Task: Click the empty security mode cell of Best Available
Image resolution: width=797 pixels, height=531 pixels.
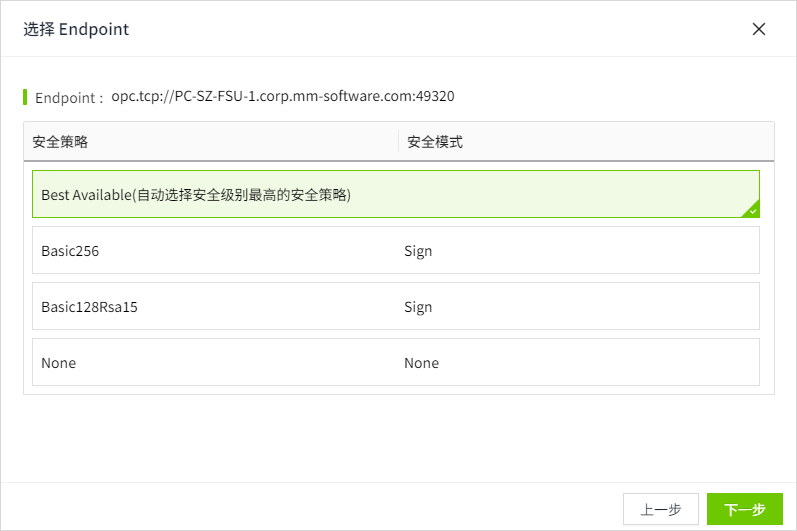Action: (570, 195)
